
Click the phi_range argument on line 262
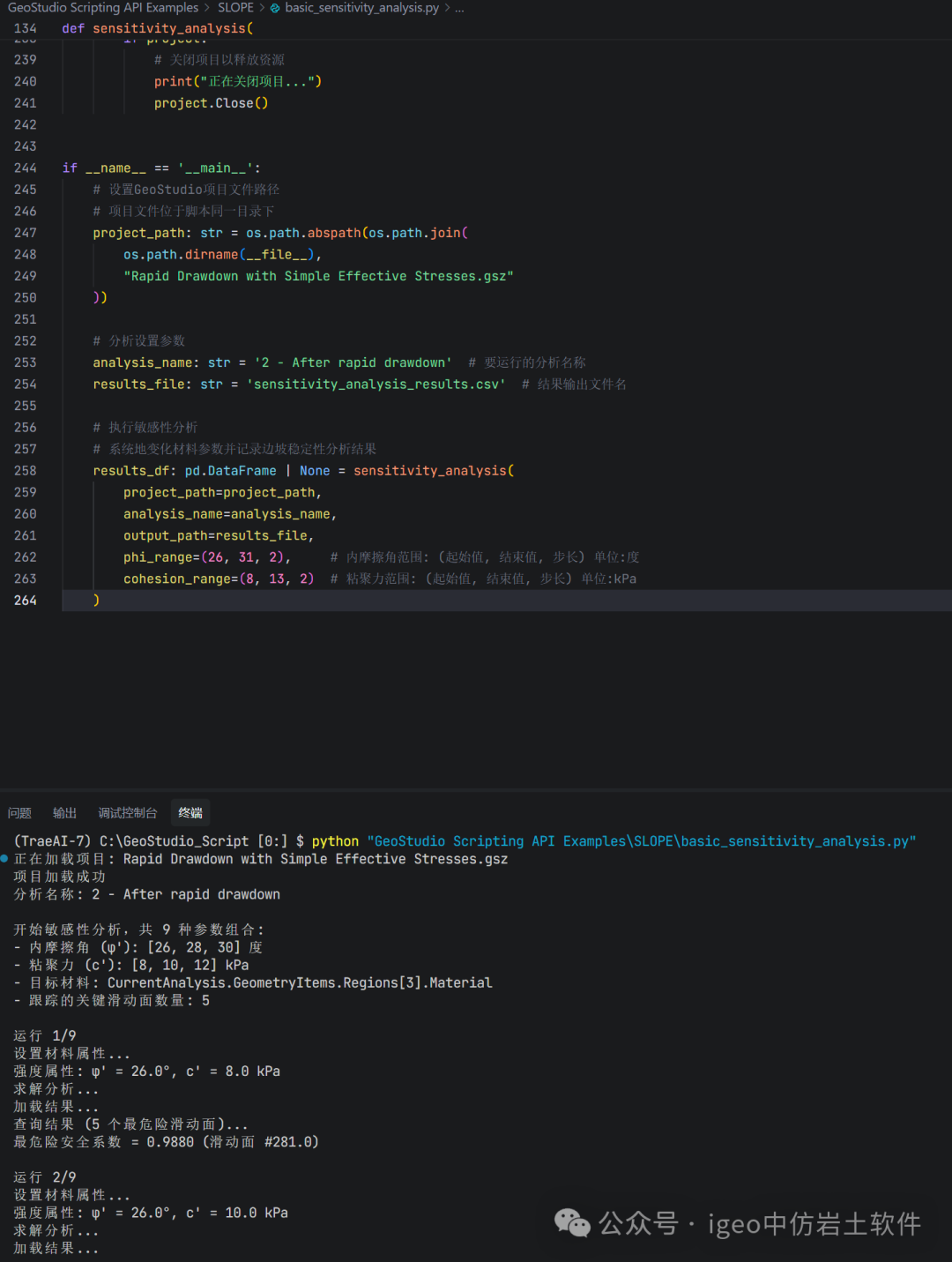(x=161, y=557)
